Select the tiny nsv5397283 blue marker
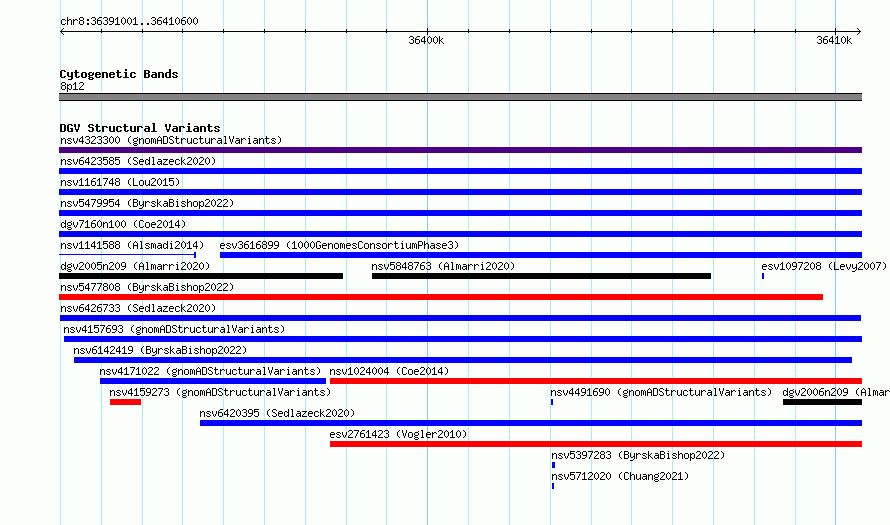Image resolution: width=890 pixels, height=525 pixels. point(553,465)
